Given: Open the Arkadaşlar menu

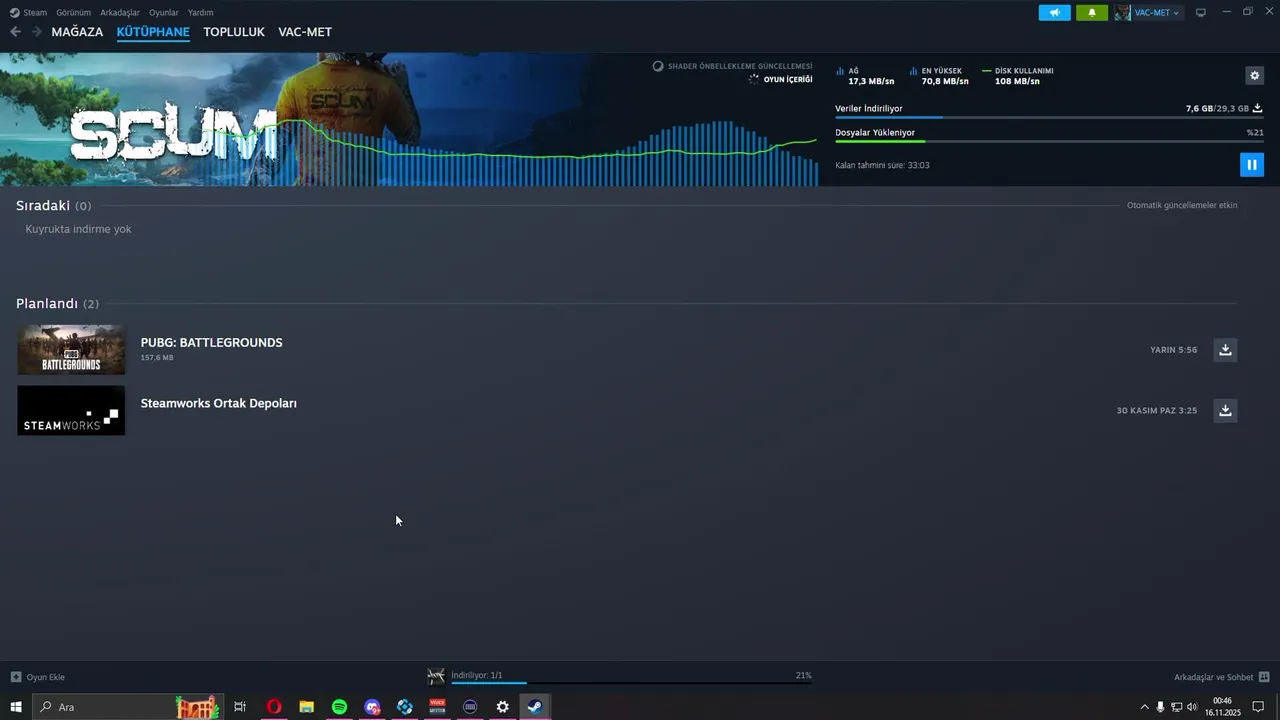Looking at the screenshot, I should 120,13.
